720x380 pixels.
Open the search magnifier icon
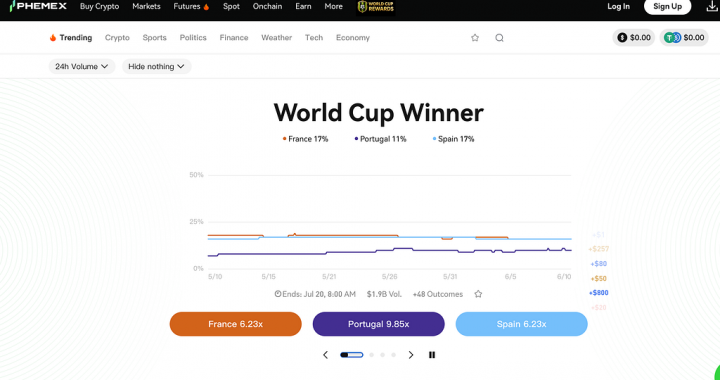(x=499, y=38)
